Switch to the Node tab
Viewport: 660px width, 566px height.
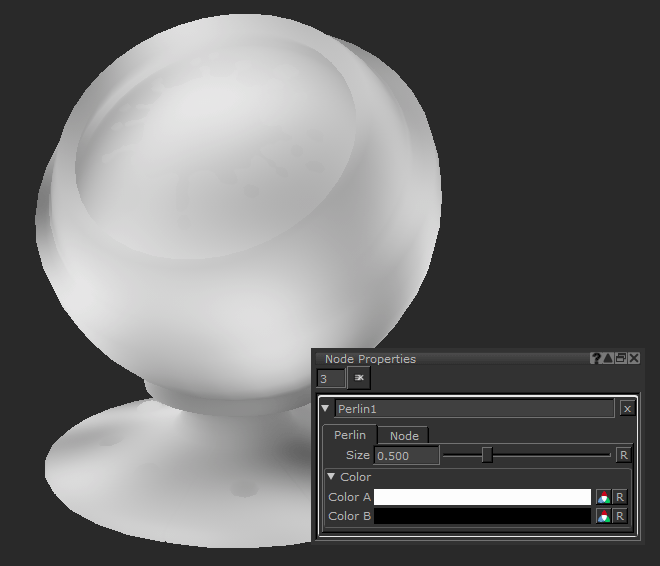click(404, 436)
